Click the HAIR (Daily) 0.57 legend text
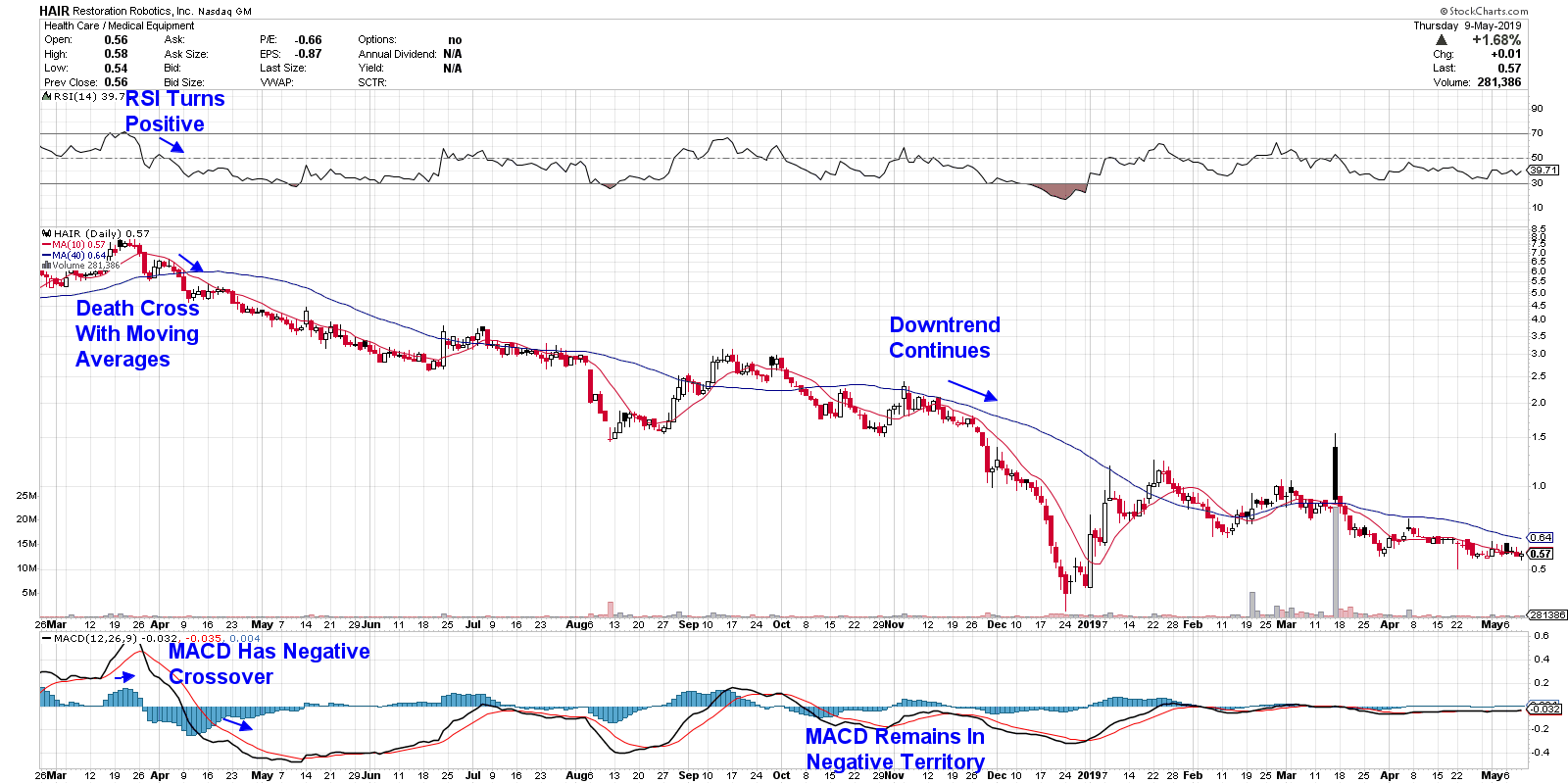This screenshot has width=1568, height=784. 102,233
